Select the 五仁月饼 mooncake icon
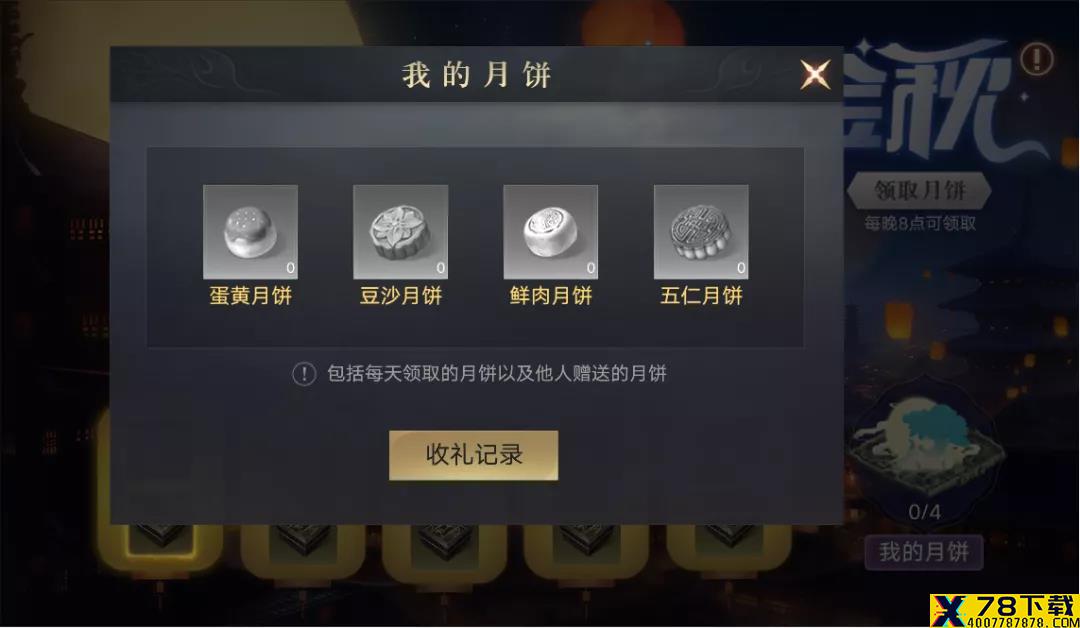 (x=700, y=231)
